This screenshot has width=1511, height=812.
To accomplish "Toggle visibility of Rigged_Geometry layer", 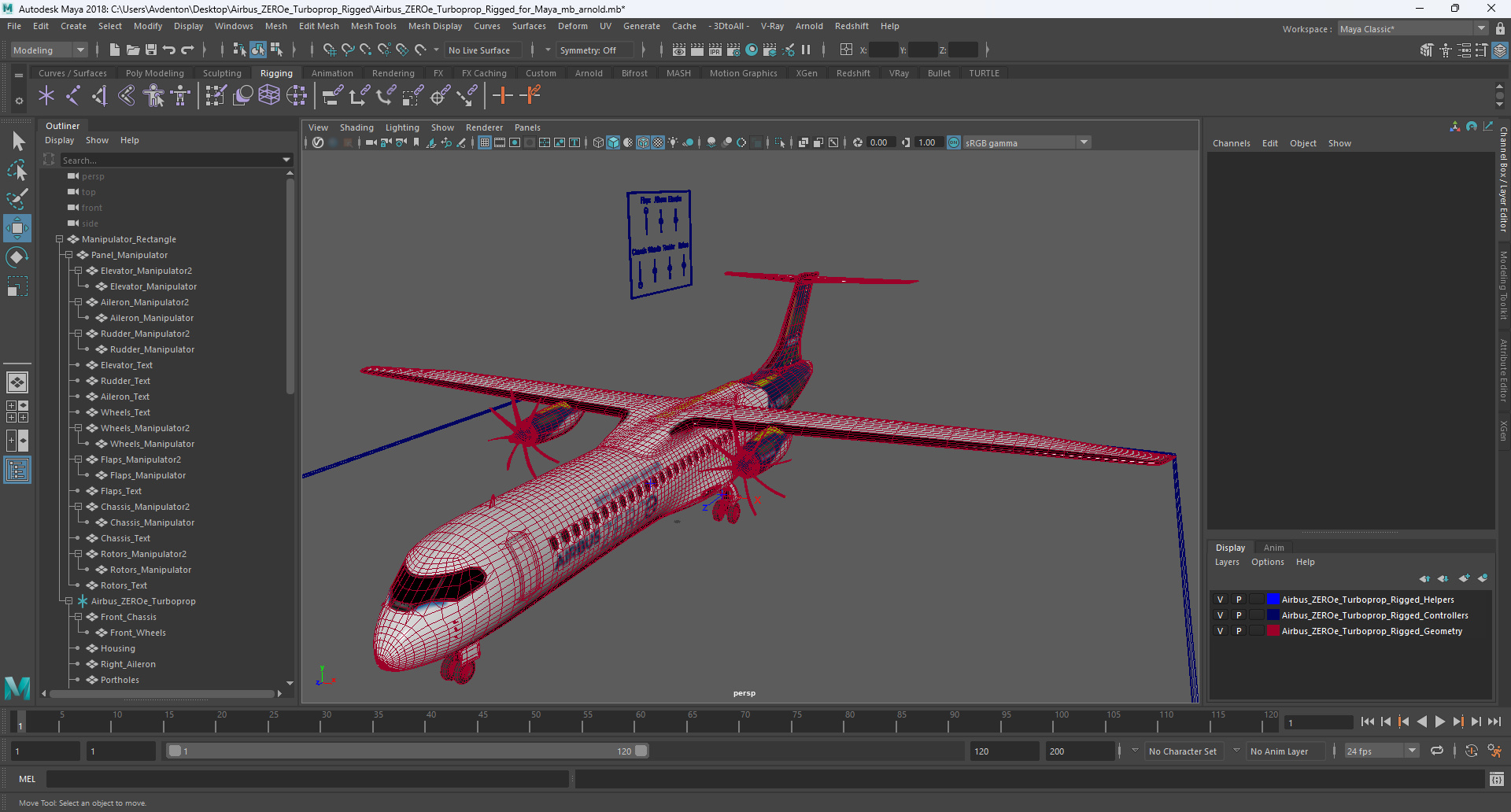I will pos(1221,631).
